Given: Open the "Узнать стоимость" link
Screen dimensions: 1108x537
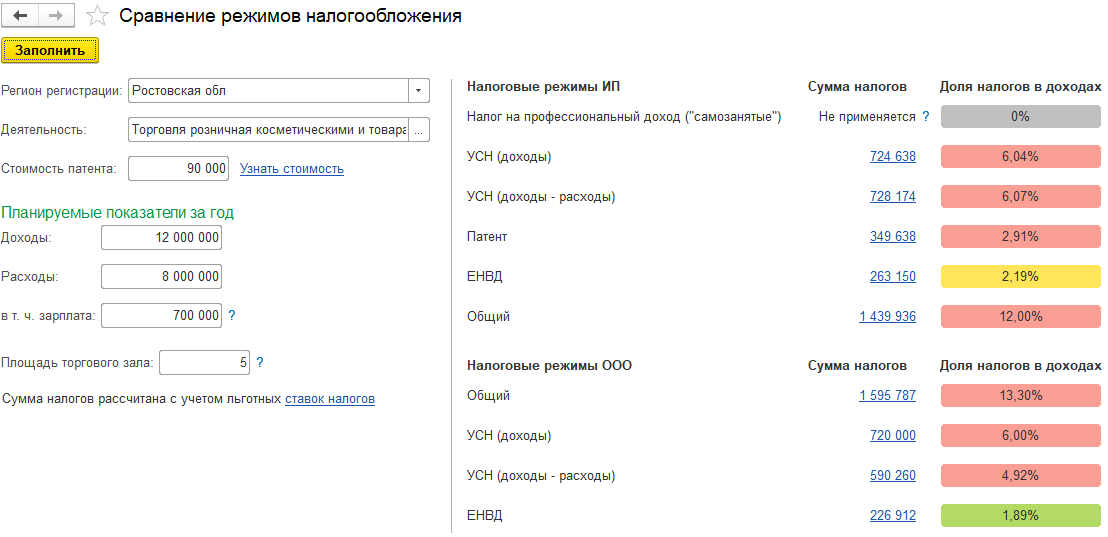Looking at the screenshot, I should pos(292,169).
